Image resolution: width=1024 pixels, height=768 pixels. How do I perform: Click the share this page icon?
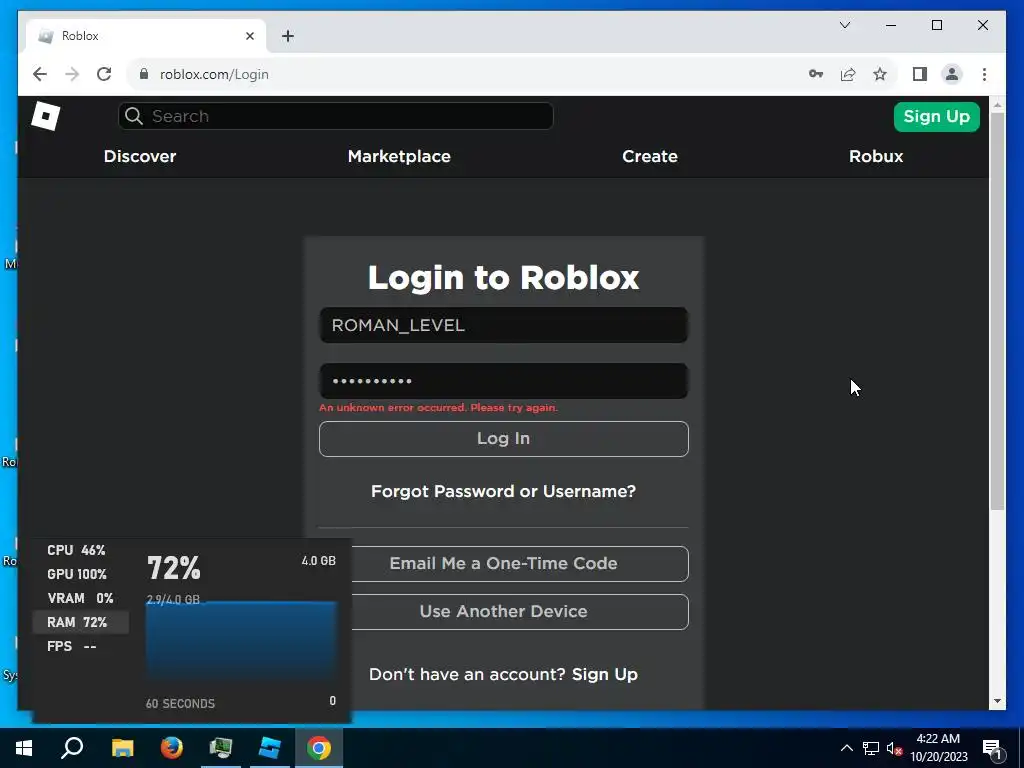point(848,74)
